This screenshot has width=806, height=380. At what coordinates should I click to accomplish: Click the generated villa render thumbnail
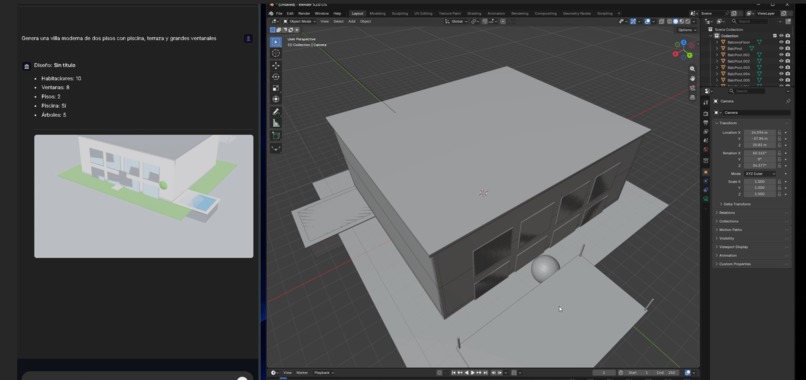click(143, 196)
